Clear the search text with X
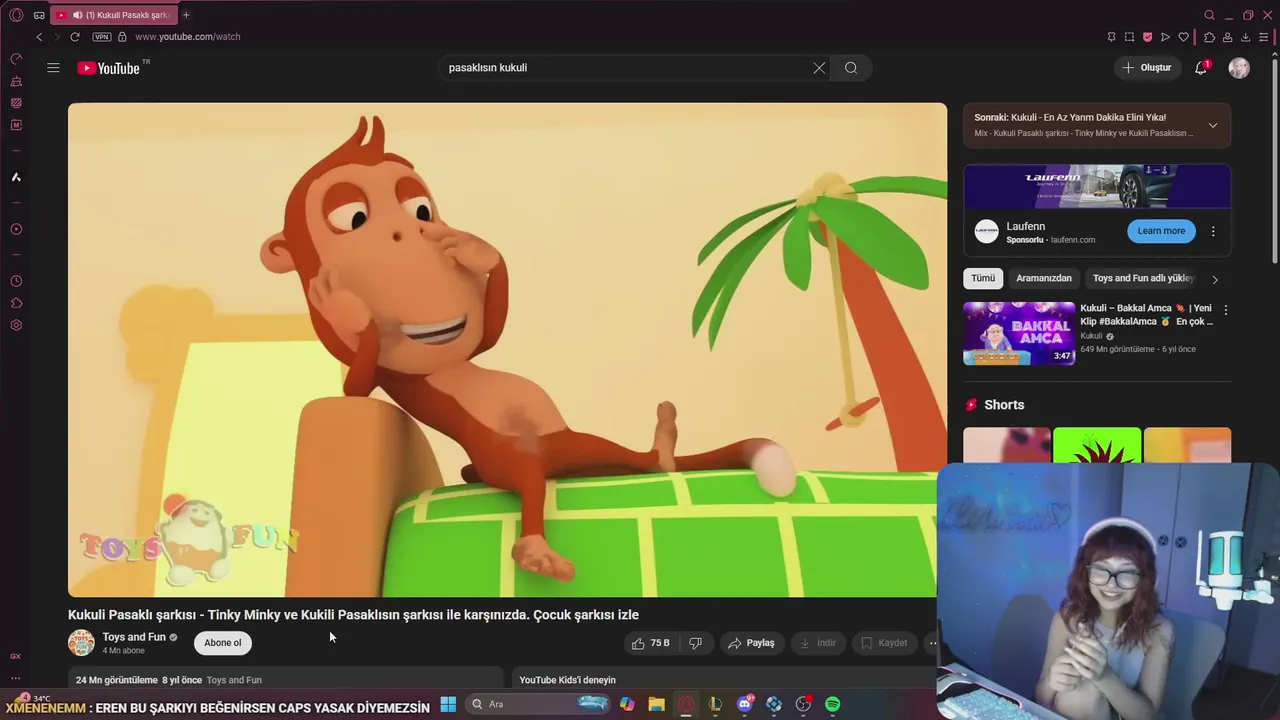Image resolution: width=1280 pixels, height=720 pixels. coord(819,68)
